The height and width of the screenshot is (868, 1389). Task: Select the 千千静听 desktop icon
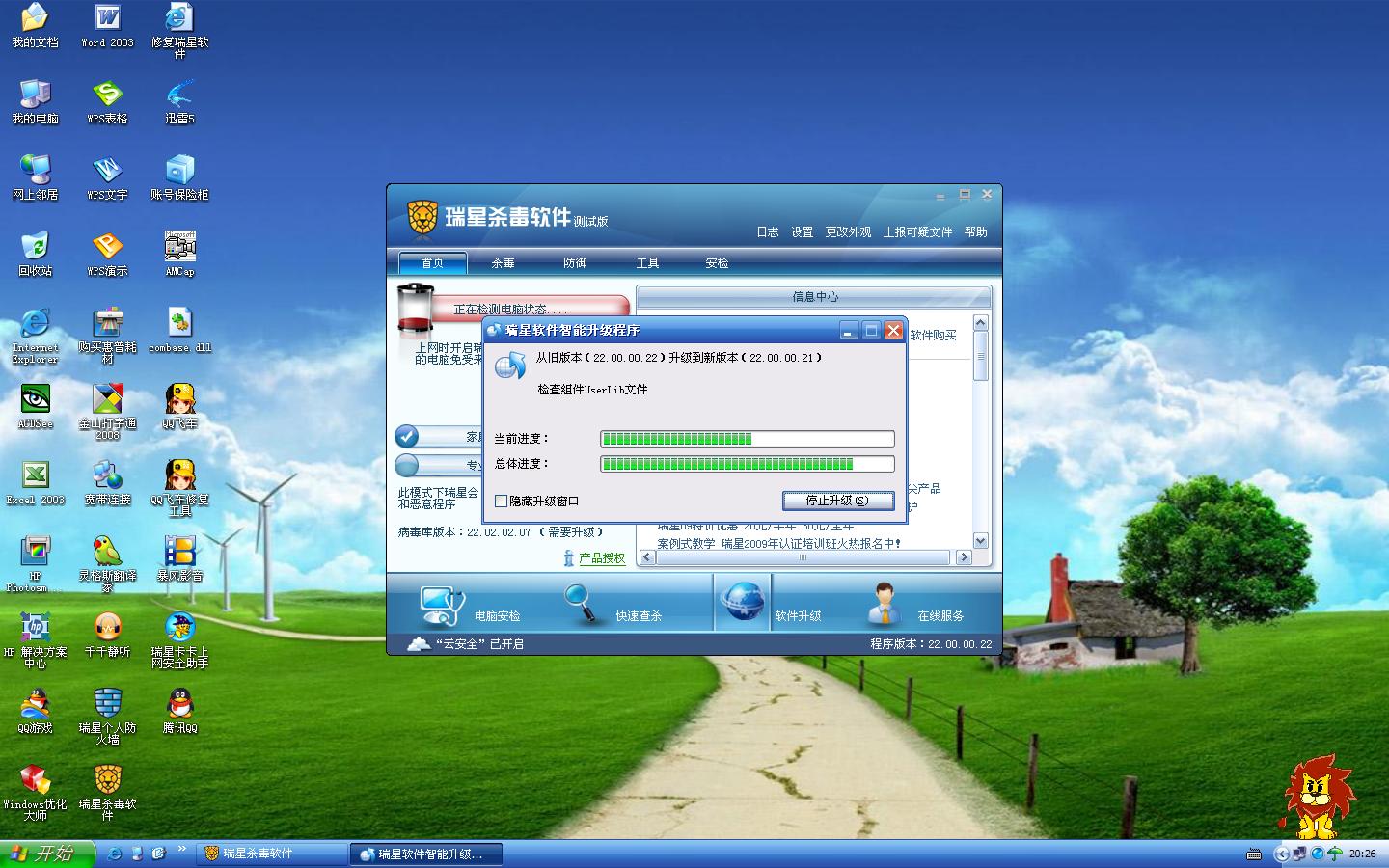107,636
